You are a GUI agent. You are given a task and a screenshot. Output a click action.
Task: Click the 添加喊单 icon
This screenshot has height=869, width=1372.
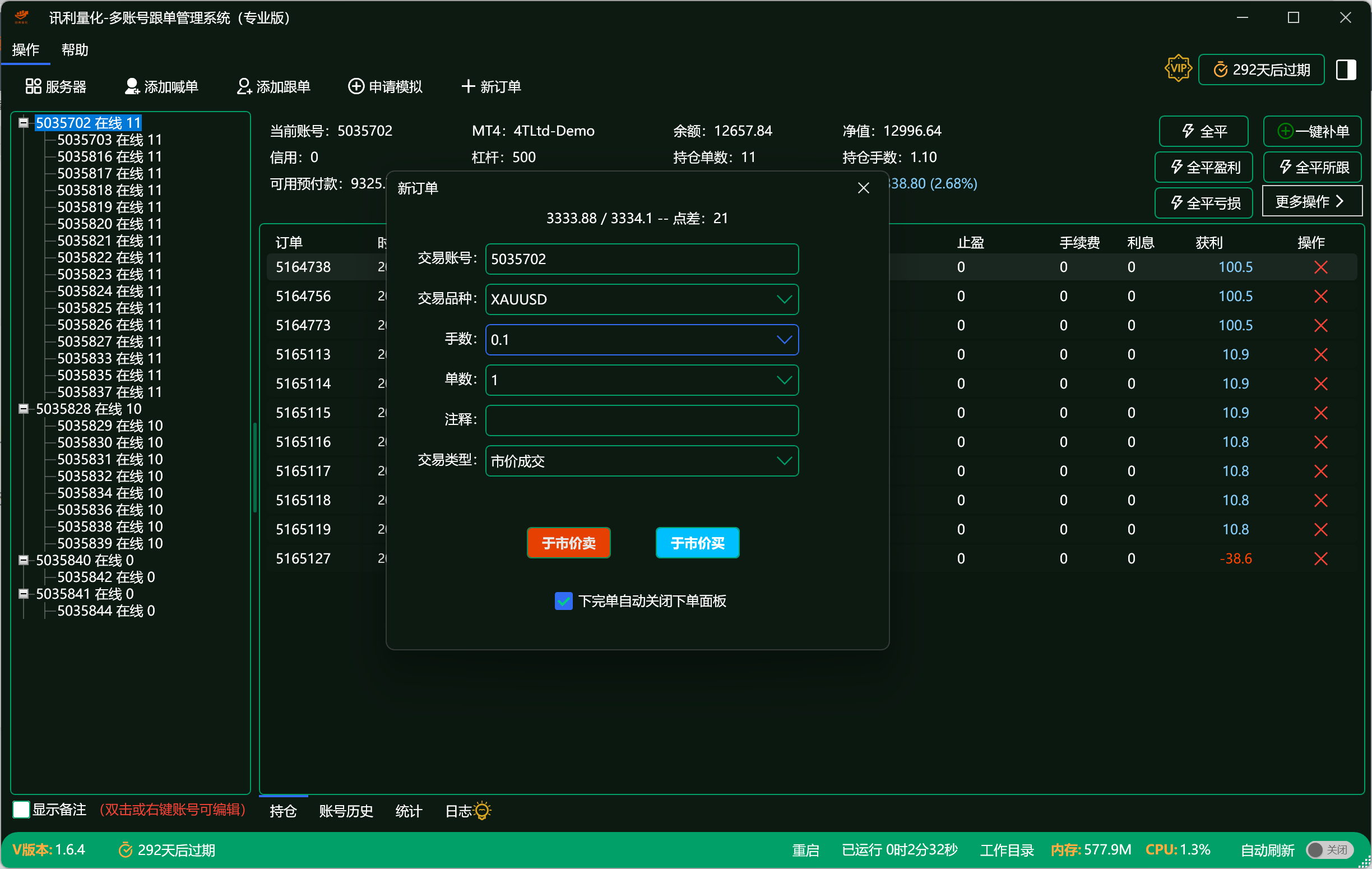132,86
